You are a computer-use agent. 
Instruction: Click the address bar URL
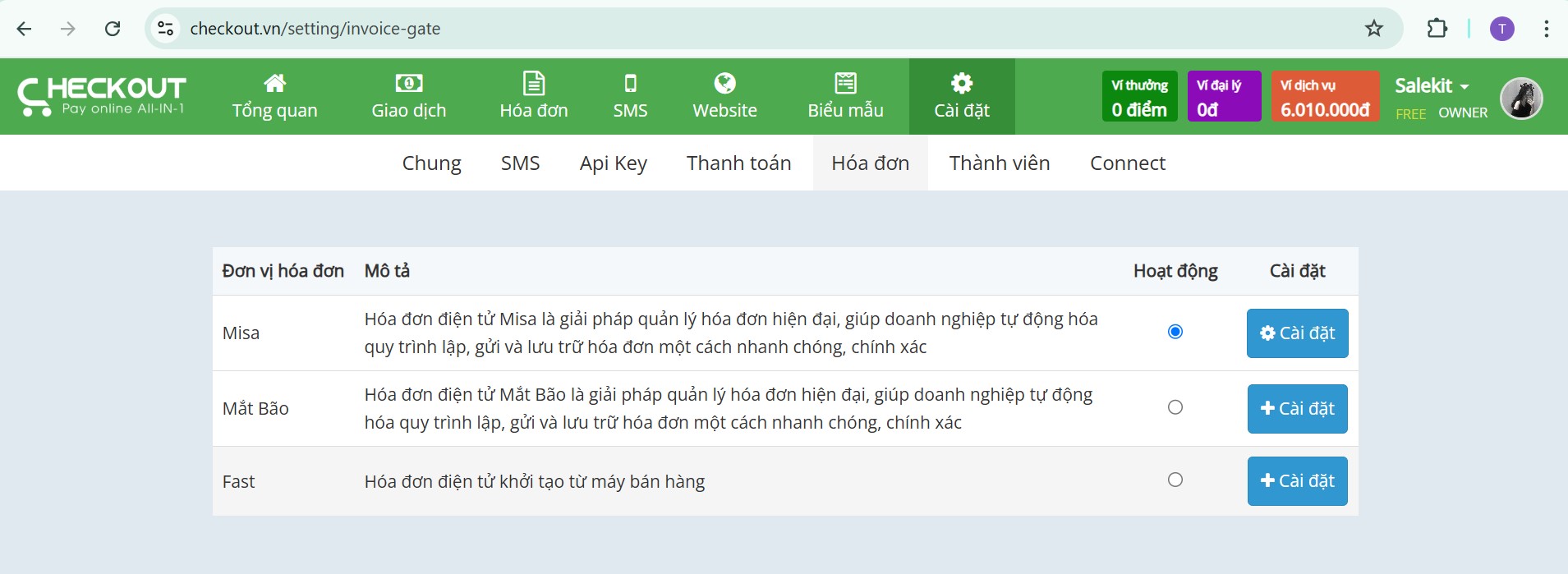pyautogui.click(x=315, y=29)
